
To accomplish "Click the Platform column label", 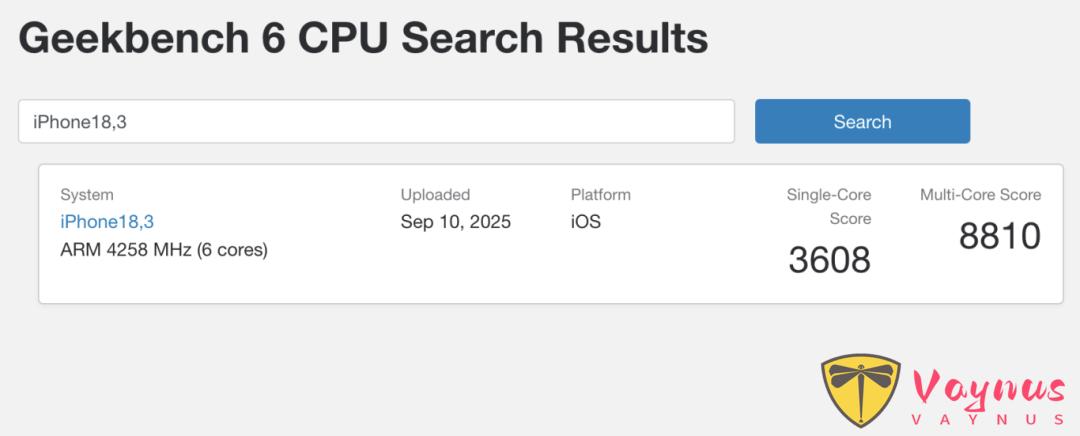I will [x=600, y=195].
